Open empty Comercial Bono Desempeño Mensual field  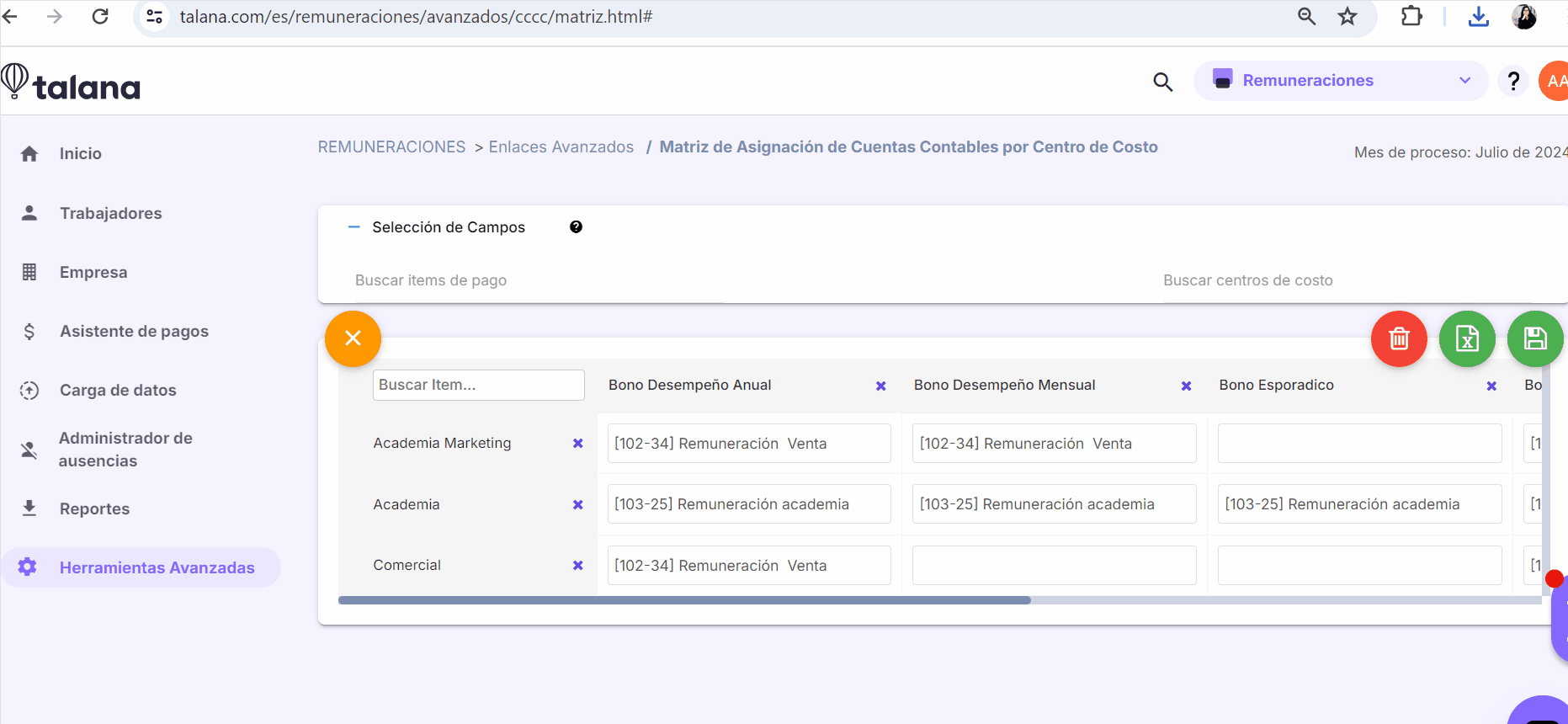click(x=1054, y=566)
